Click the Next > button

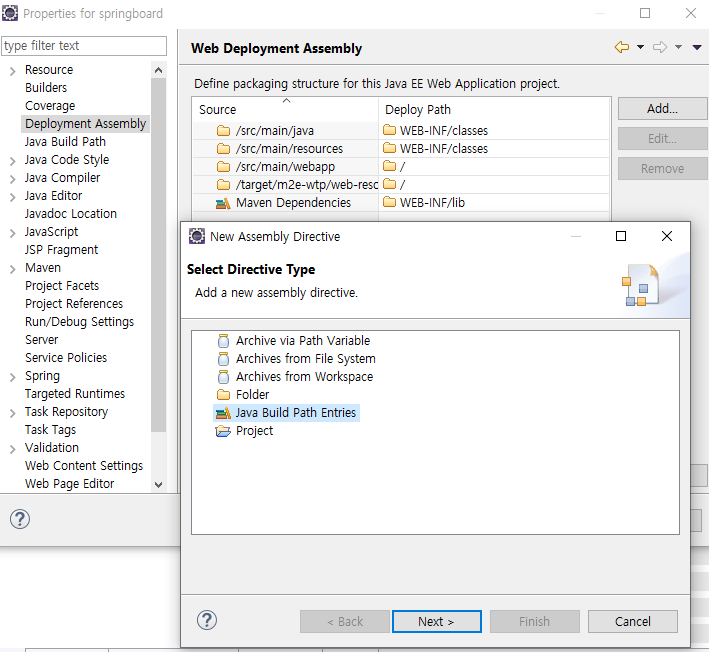click(x=436, y=621)
